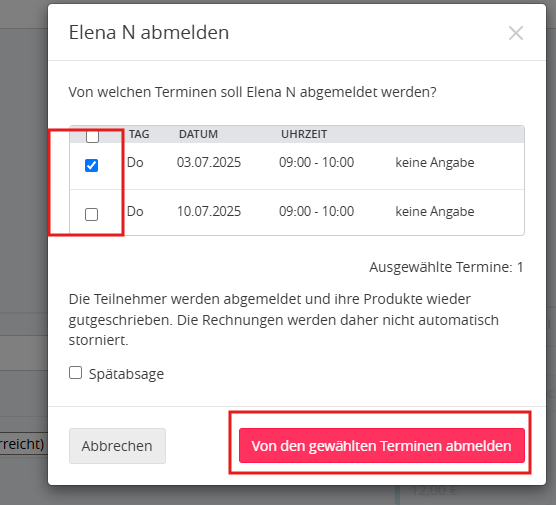Click the Spätabsage label text
Image resolution: width=556 pixels, height=505 pixels.
(x=126, y=374)
